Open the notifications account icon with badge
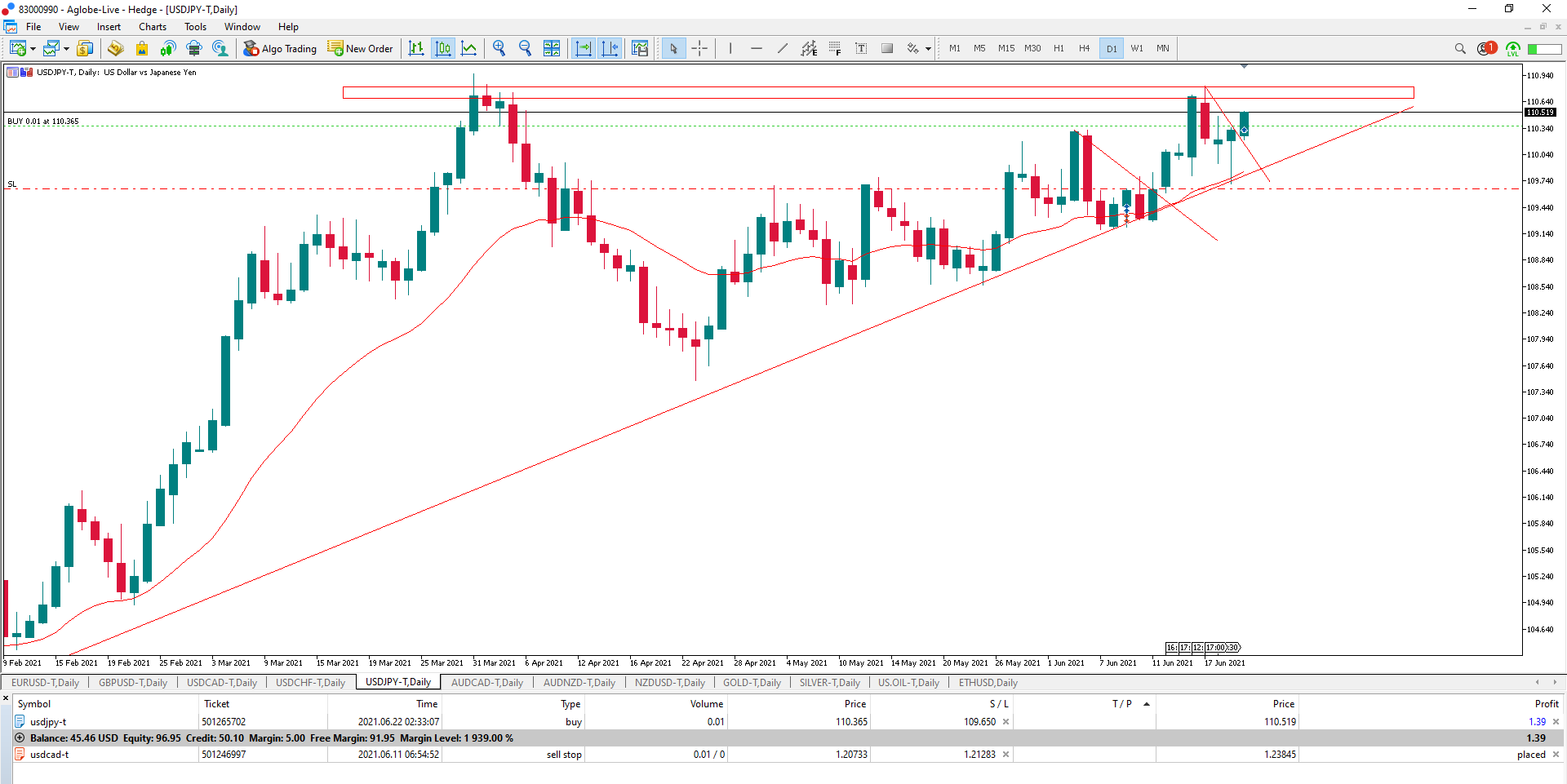The height and width of the screenshot is (784, 1567). (1487, 49)
